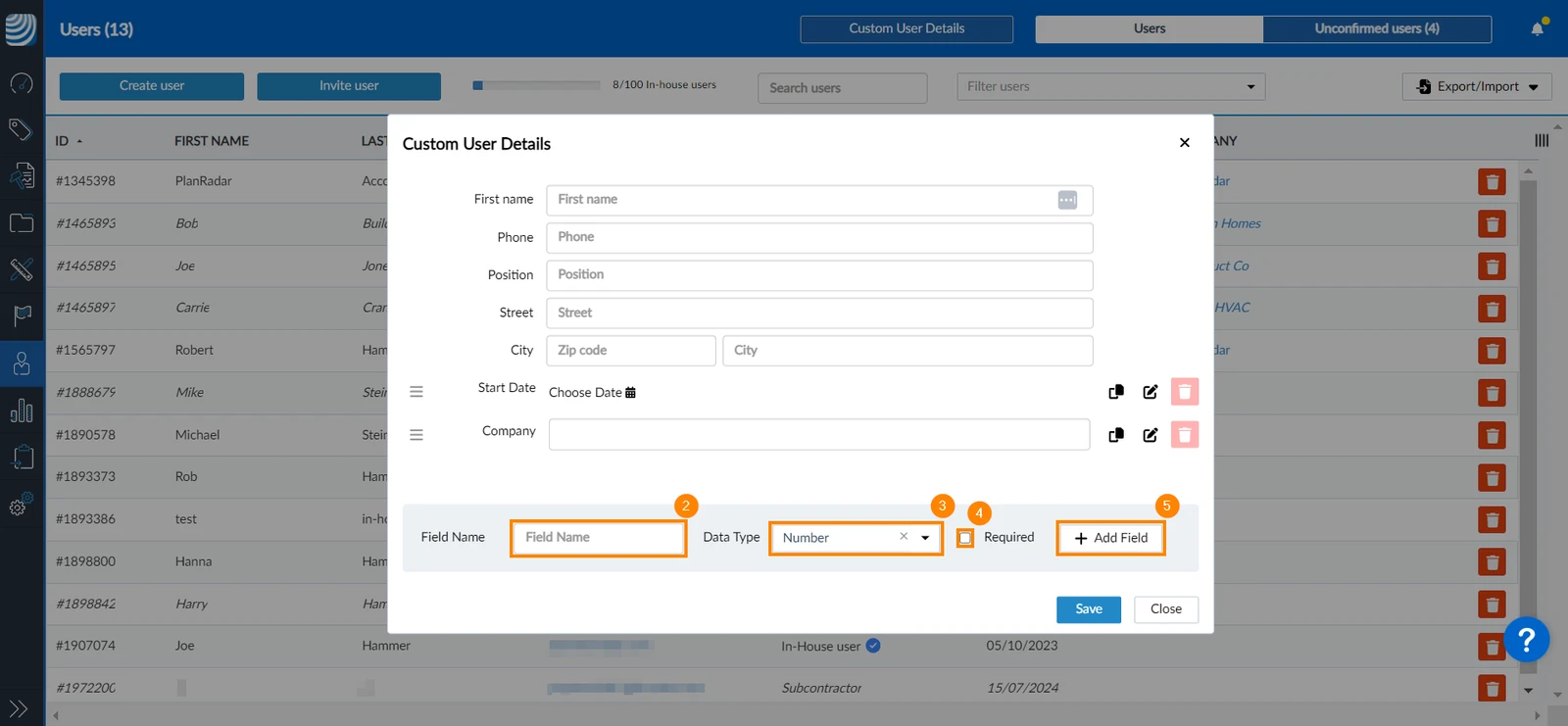Save the custom user details
The image size is (1568, 726).
click(x=1088, y=609)
